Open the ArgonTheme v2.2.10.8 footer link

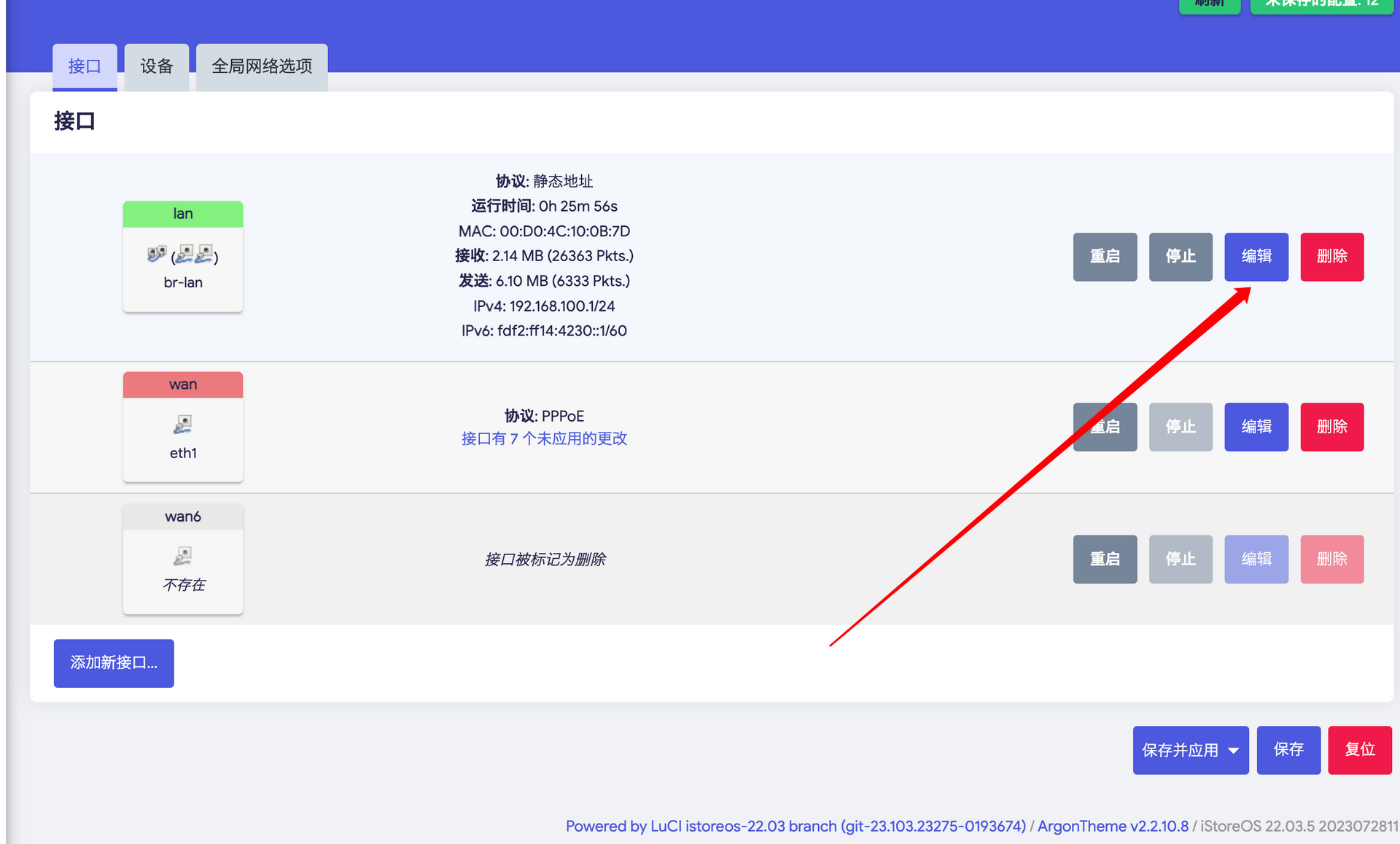click(1113, 826)
